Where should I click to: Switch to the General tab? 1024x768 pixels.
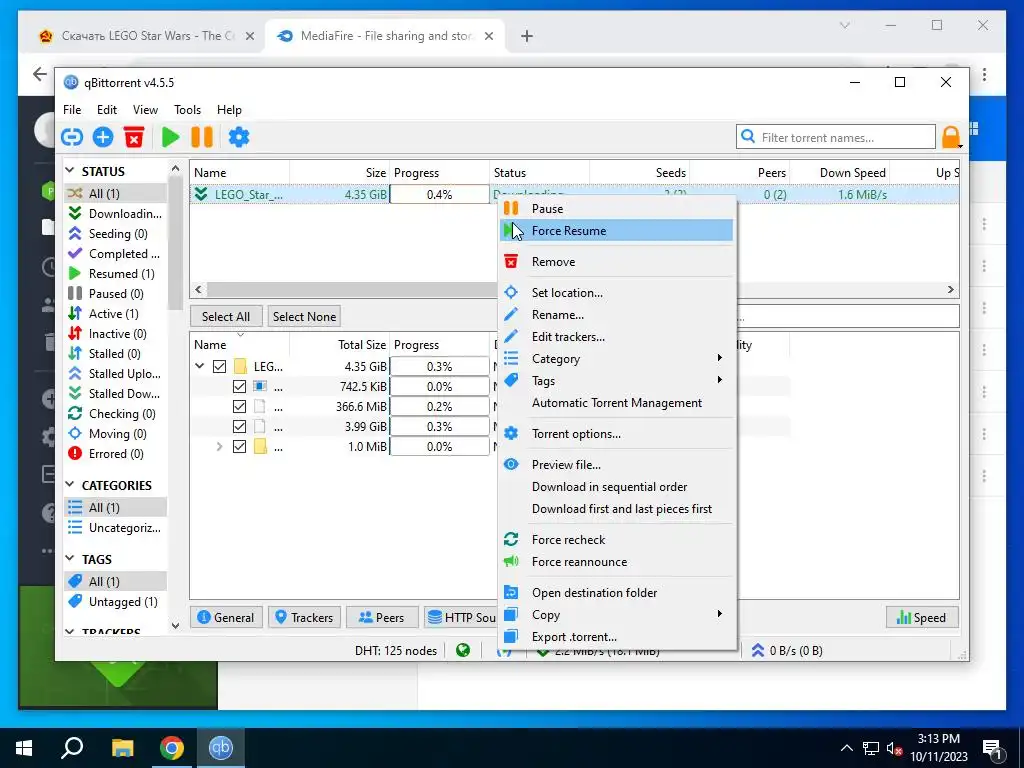coord(226,617)
